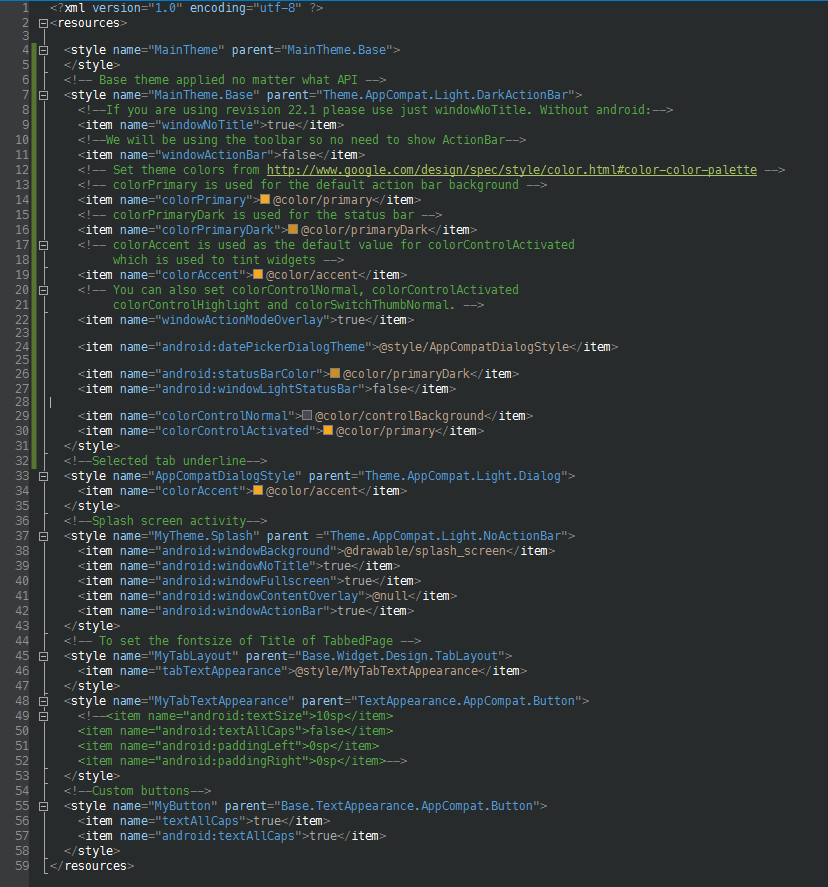Place cursor on "windowActionBar" on line 11

214,154
